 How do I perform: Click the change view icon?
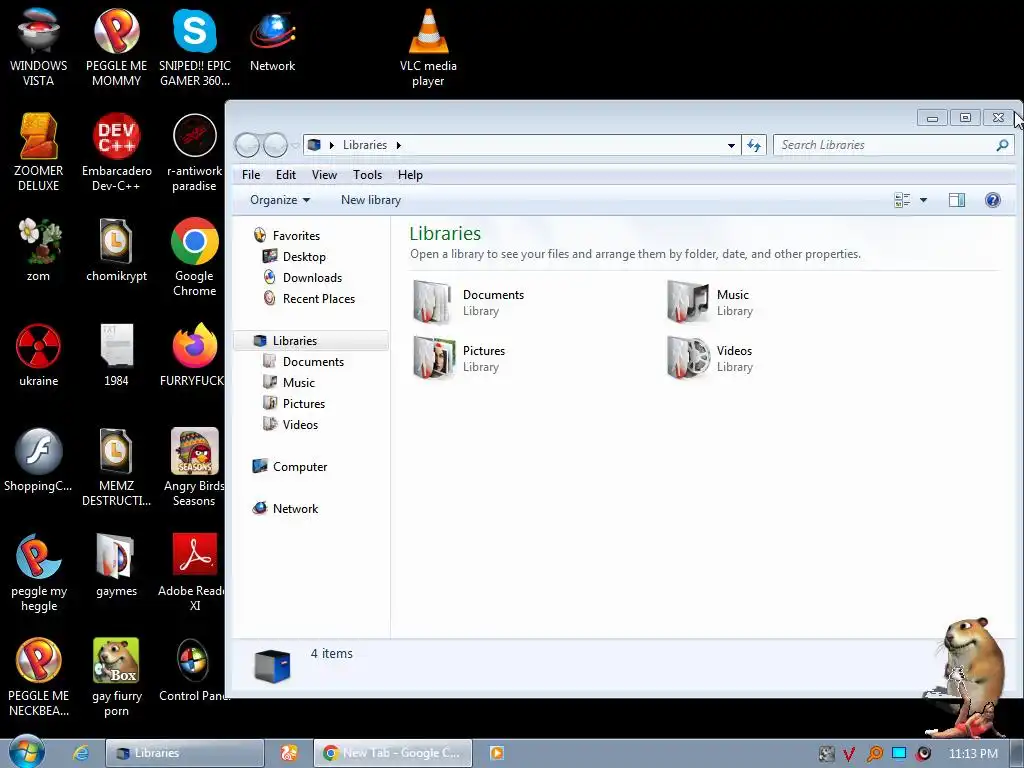(x=902, y=200)
